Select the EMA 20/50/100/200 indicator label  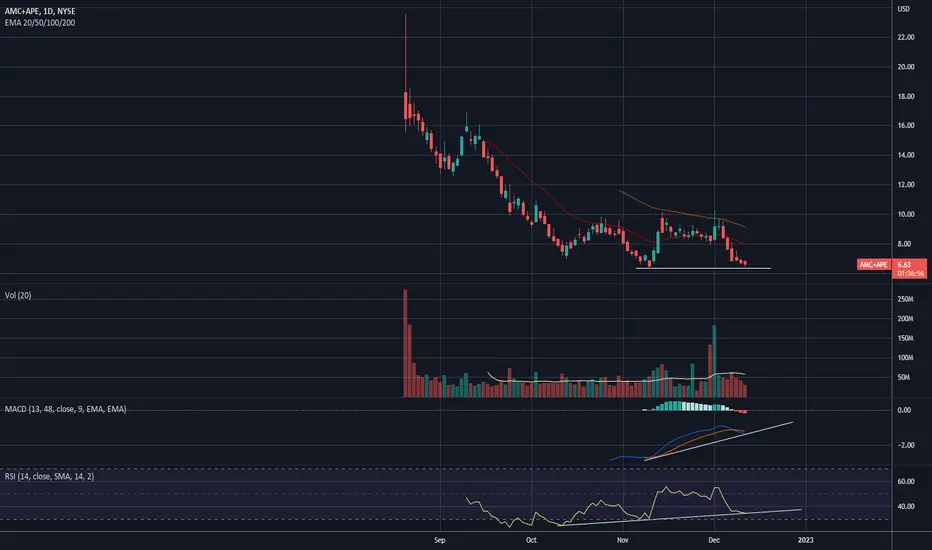40,23
